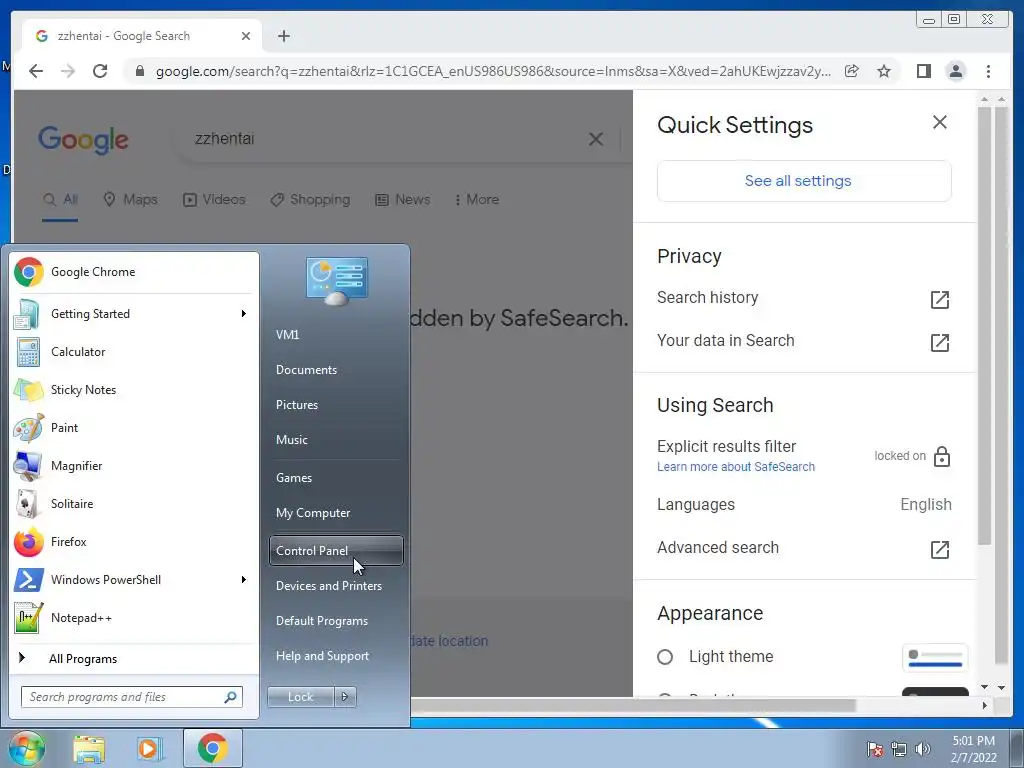Image resolution: width=1024 pixels, height=768 pixels.
Task: Click the share page icon in address bar
Action: pyautogui.click(x=852, y=71)
